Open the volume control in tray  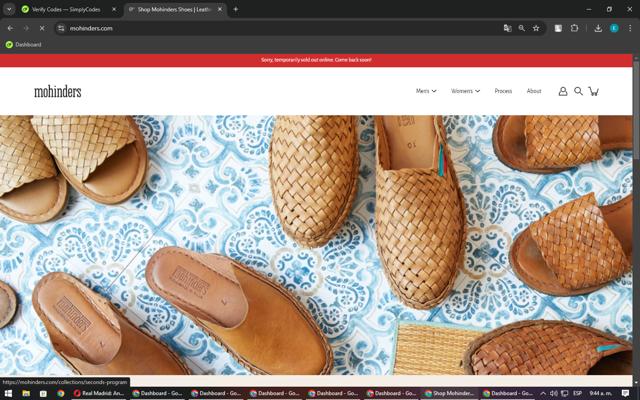point(554,393)
